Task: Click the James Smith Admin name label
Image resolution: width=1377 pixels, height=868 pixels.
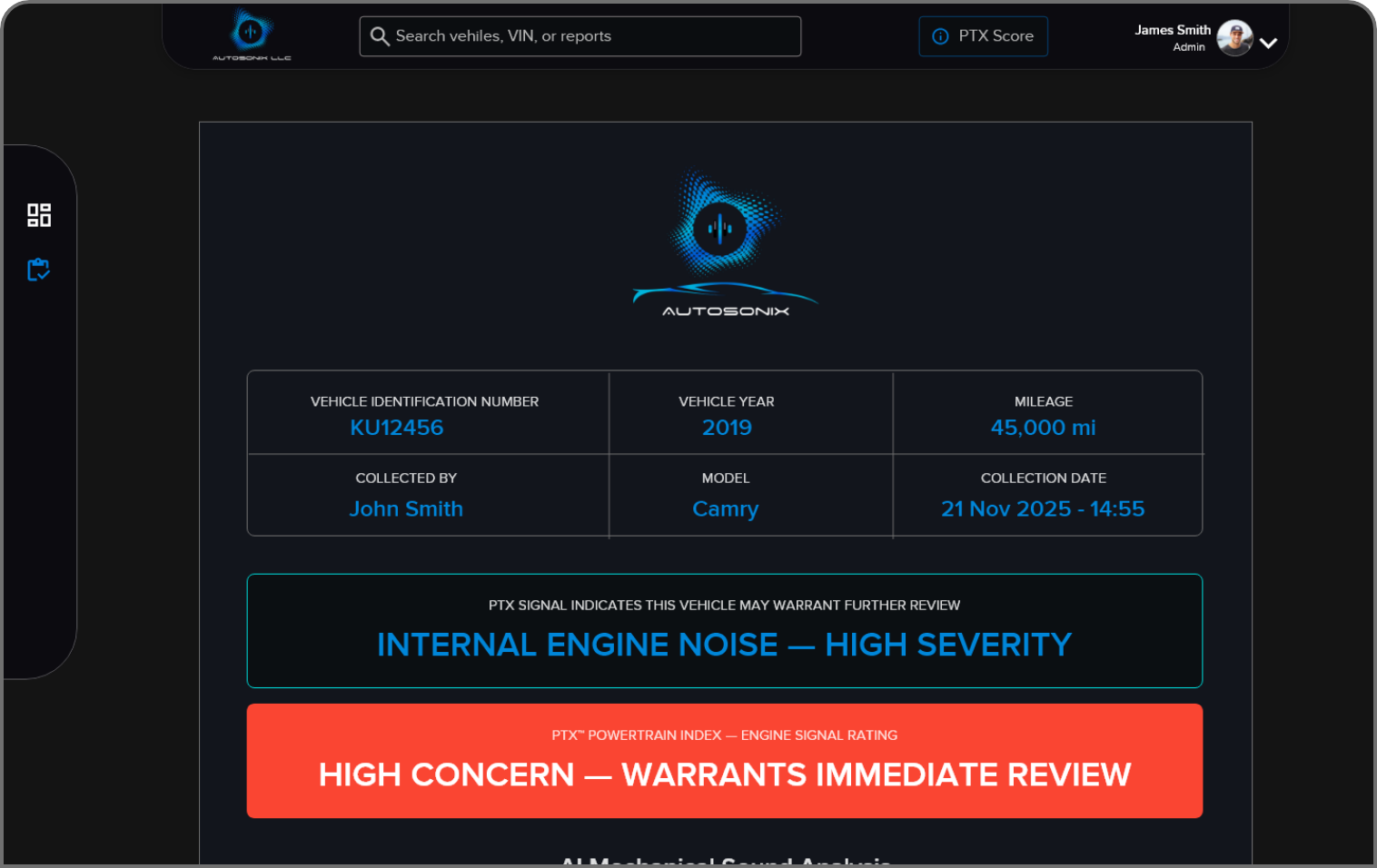Action: point(1172,37)
